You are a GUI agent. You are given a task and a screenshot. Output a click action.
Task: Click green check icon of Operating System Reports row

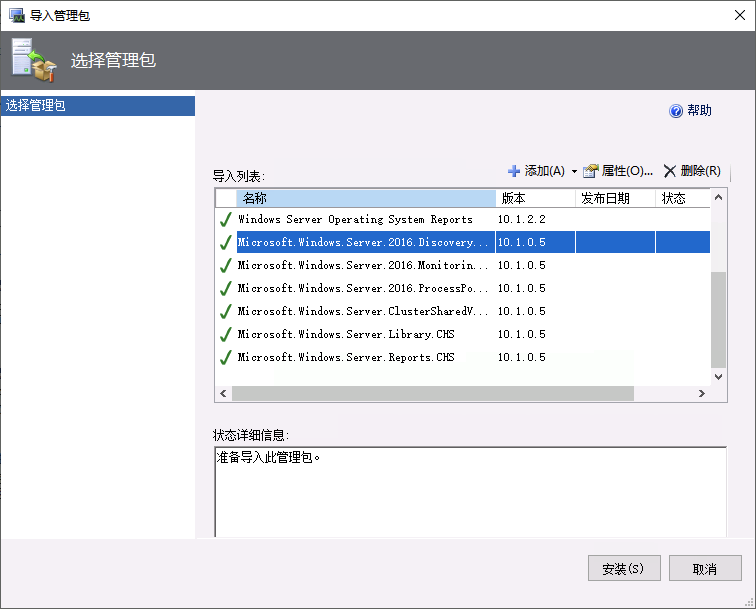(x=226, y=219)
